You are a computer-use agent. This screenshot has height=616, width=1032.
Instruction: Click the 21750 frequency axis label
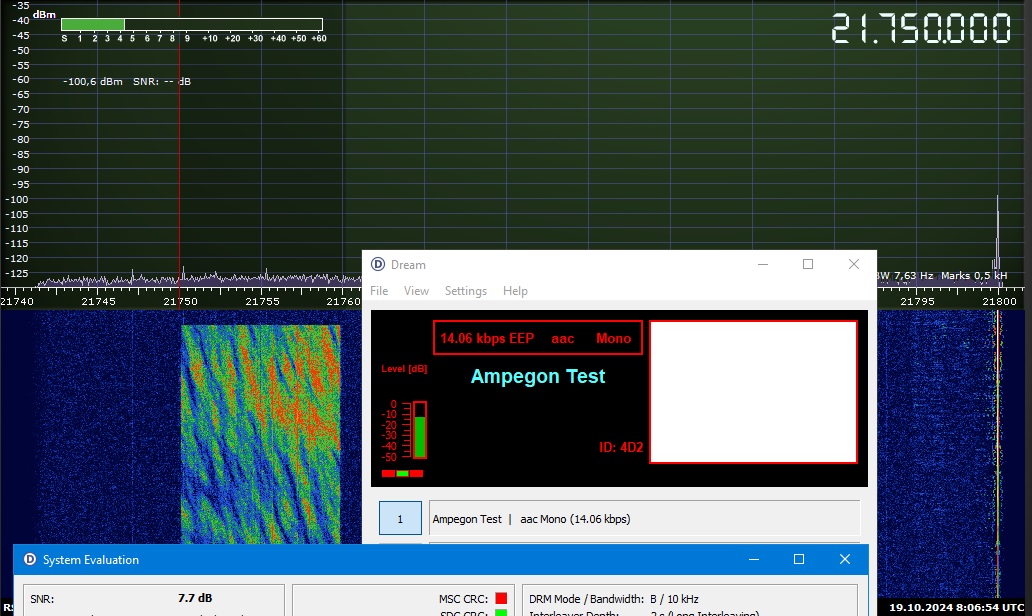[x=180, y=301]
